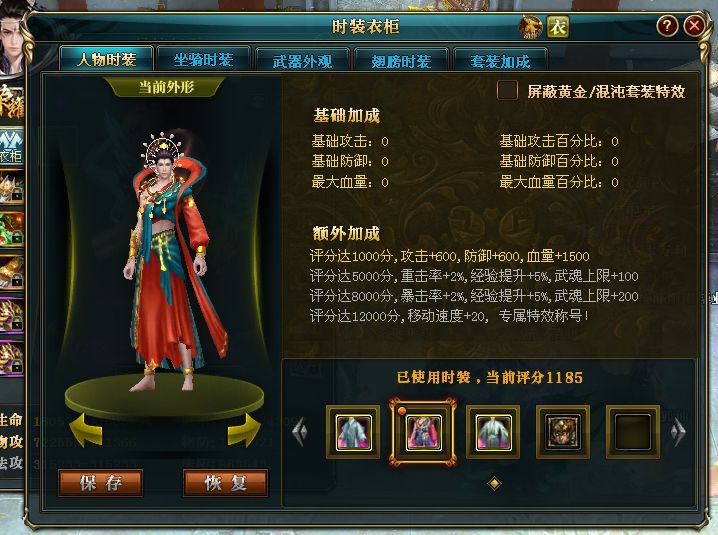The width and height of the screenshot is (718, 535).
Task: Click the golden character icon beside 衣
Action: pos(530,27)
